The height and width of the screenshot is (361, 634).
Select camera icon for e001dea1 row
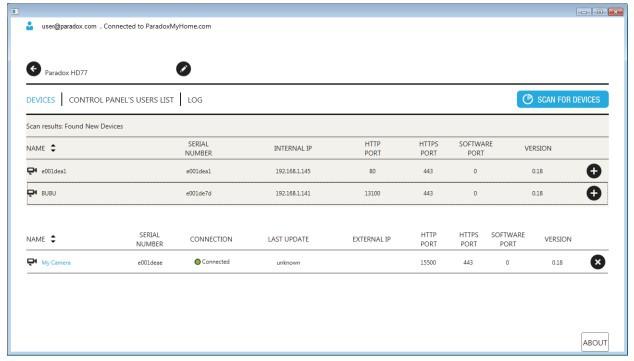(x=32, y=171)
